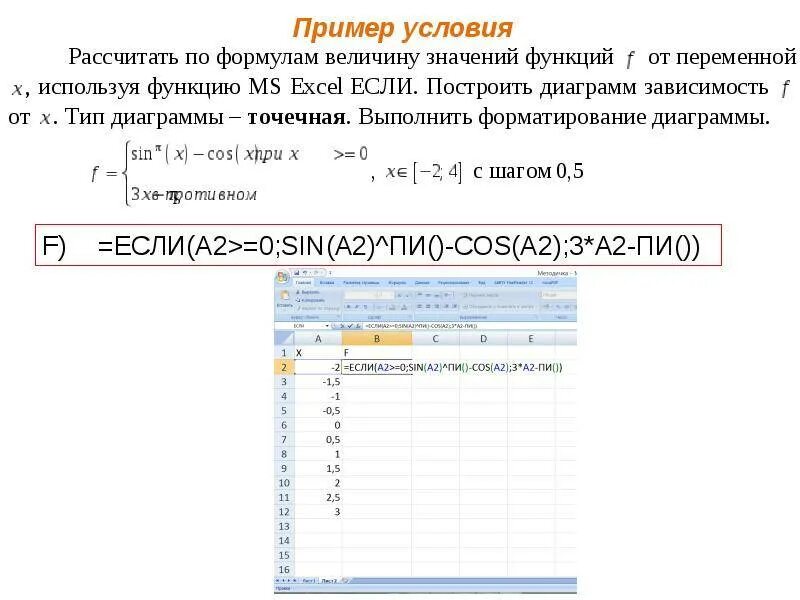Click Вырезать (cut) in clipboard group

tap(308, 292)
